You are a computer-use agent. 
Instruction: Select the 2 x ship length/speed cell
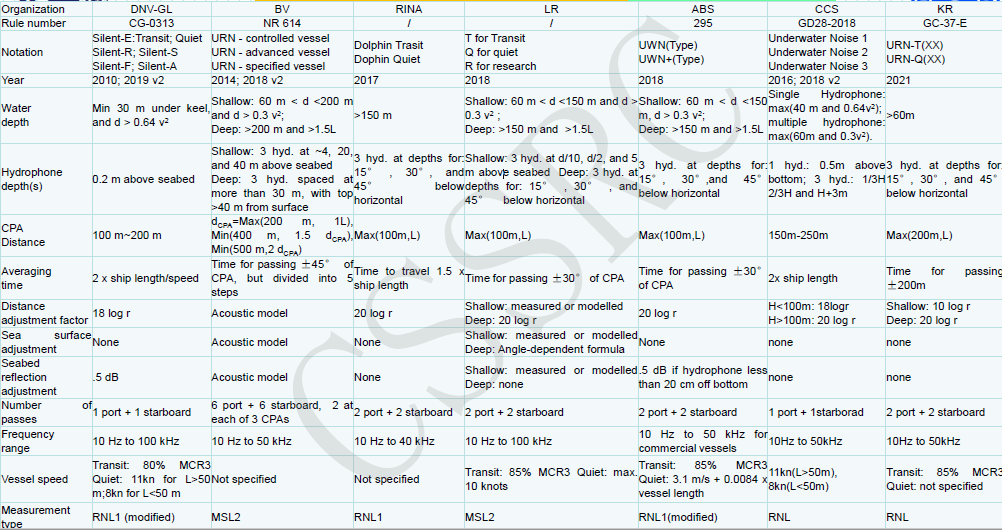point(151,278)
